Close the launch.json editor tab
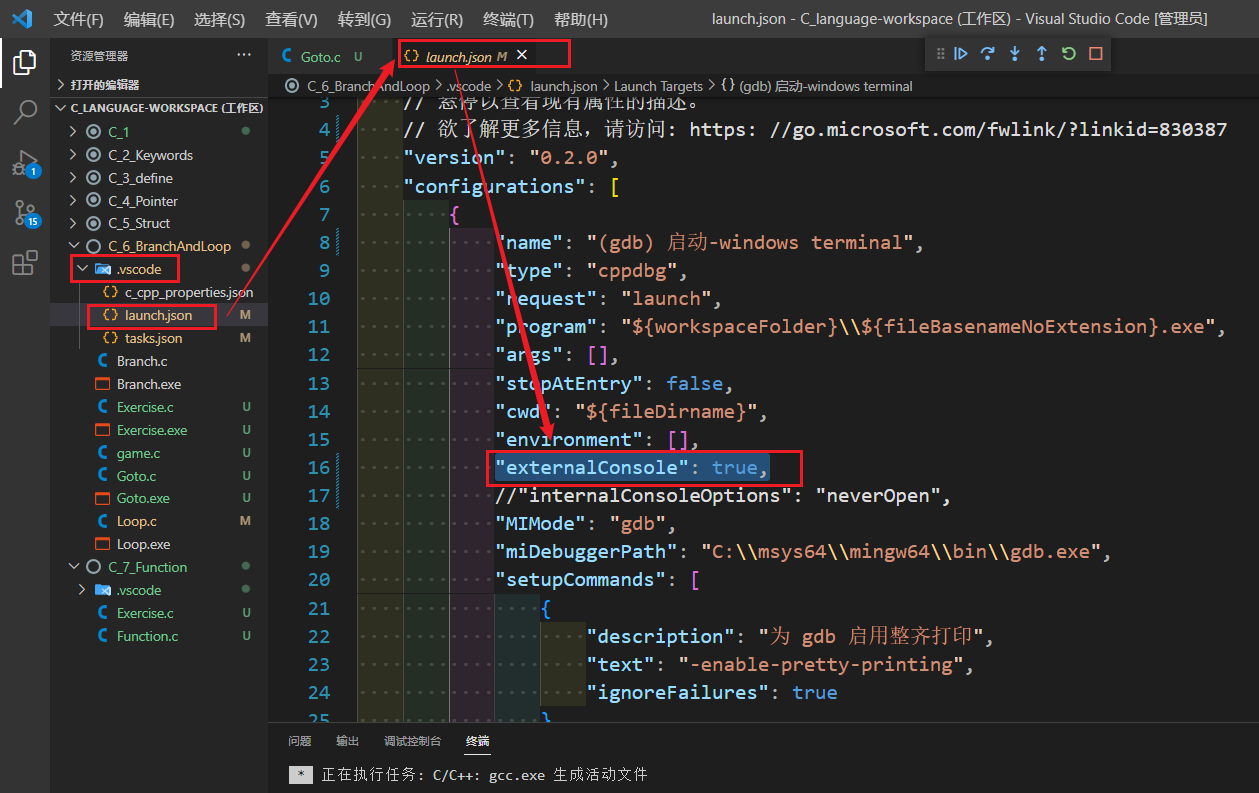This screenshot has height=793, width=1259. tap(521, 55)
